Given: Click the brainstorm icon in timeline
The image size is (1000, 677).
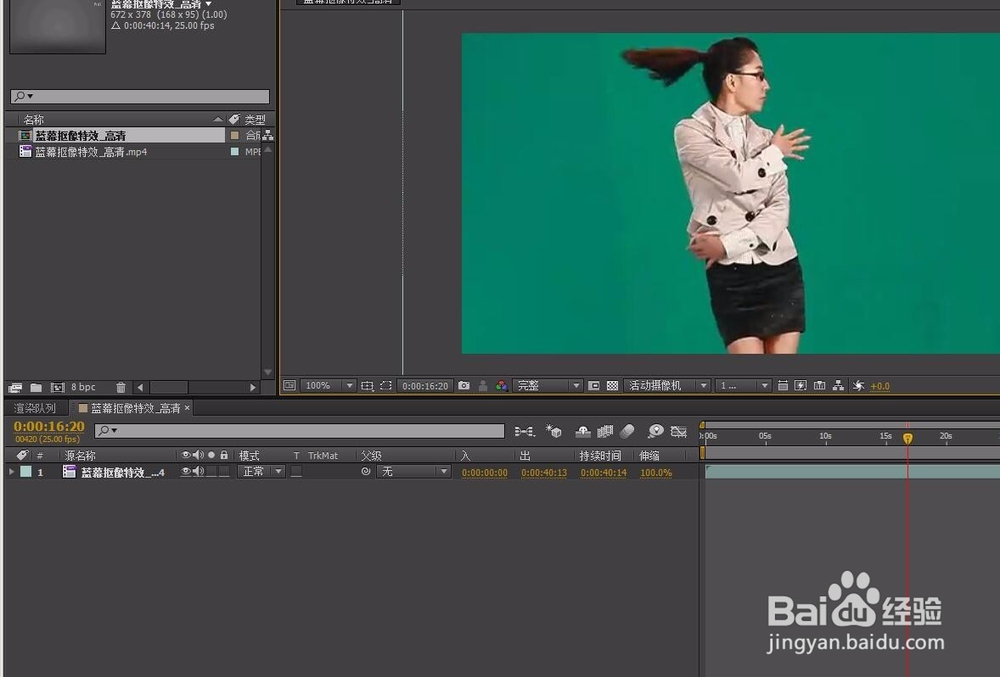Looking at the screenshot, I should [x=656, y=432].
